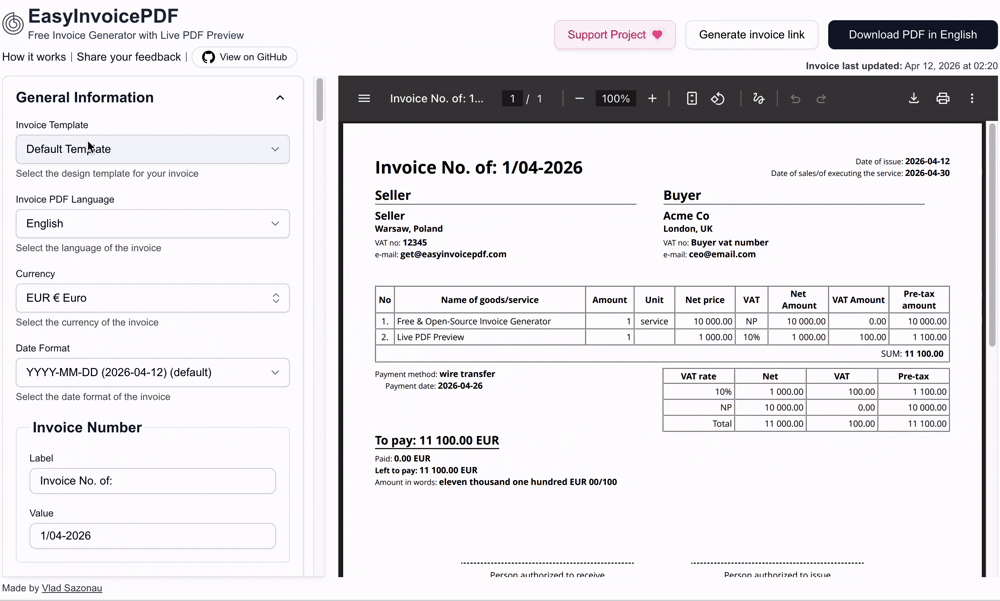Collapse the General Information section
Viewport: 1000px width, 601px height.
click(x=280, y=98)
